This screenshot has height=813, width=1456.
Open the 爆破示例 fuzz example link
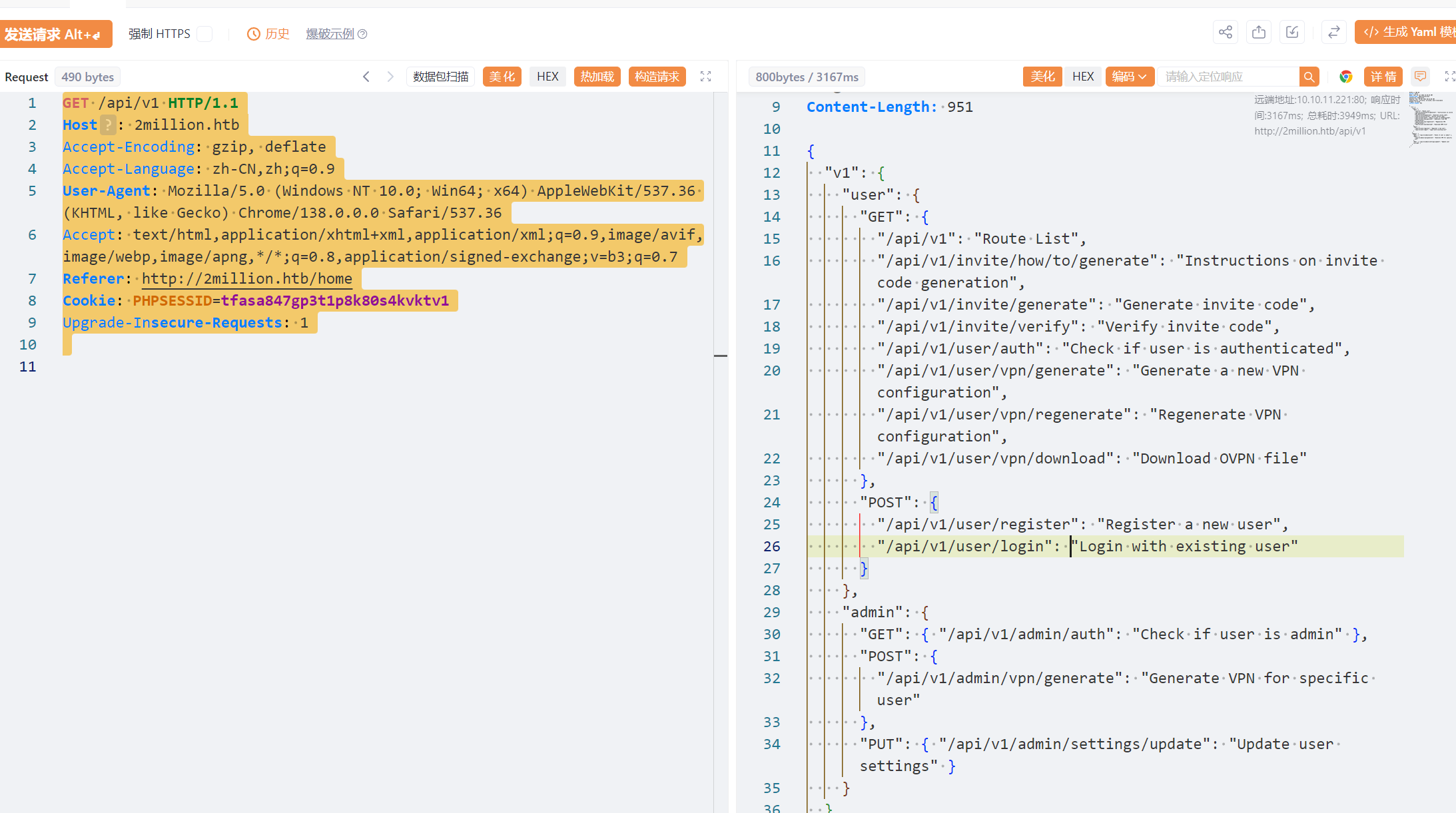330,34
